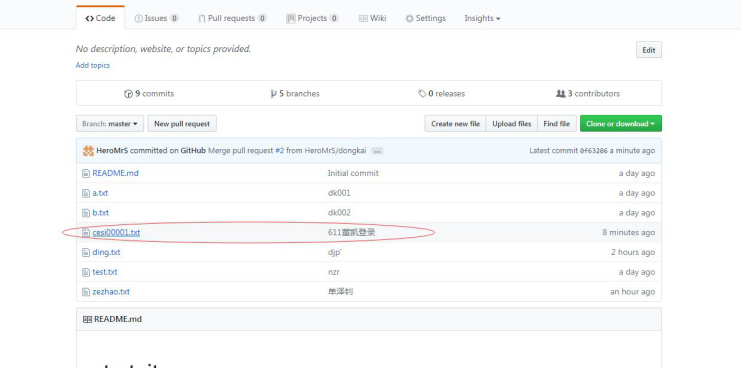Click the file icon beside cesi00001.txt
741x368 pixels.
click(86, 233)
